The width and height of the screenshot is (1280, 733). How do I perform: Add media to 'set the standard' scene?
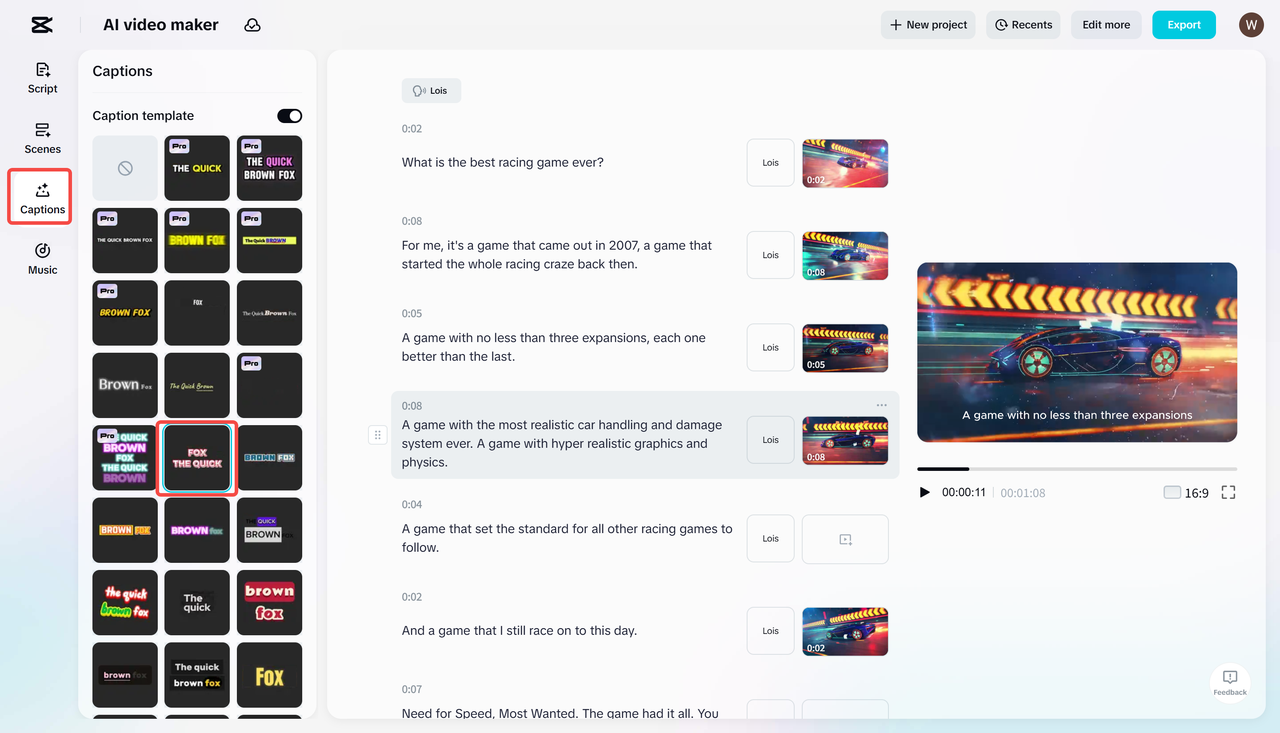click(x=845, y=539)
